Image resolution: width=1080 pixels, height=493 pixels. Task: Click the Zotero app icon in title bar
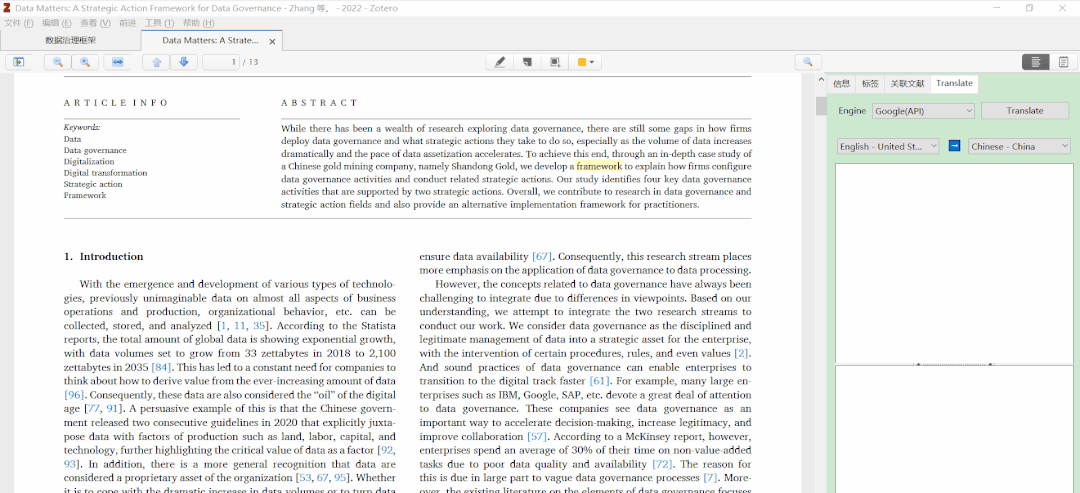[7, 8]
